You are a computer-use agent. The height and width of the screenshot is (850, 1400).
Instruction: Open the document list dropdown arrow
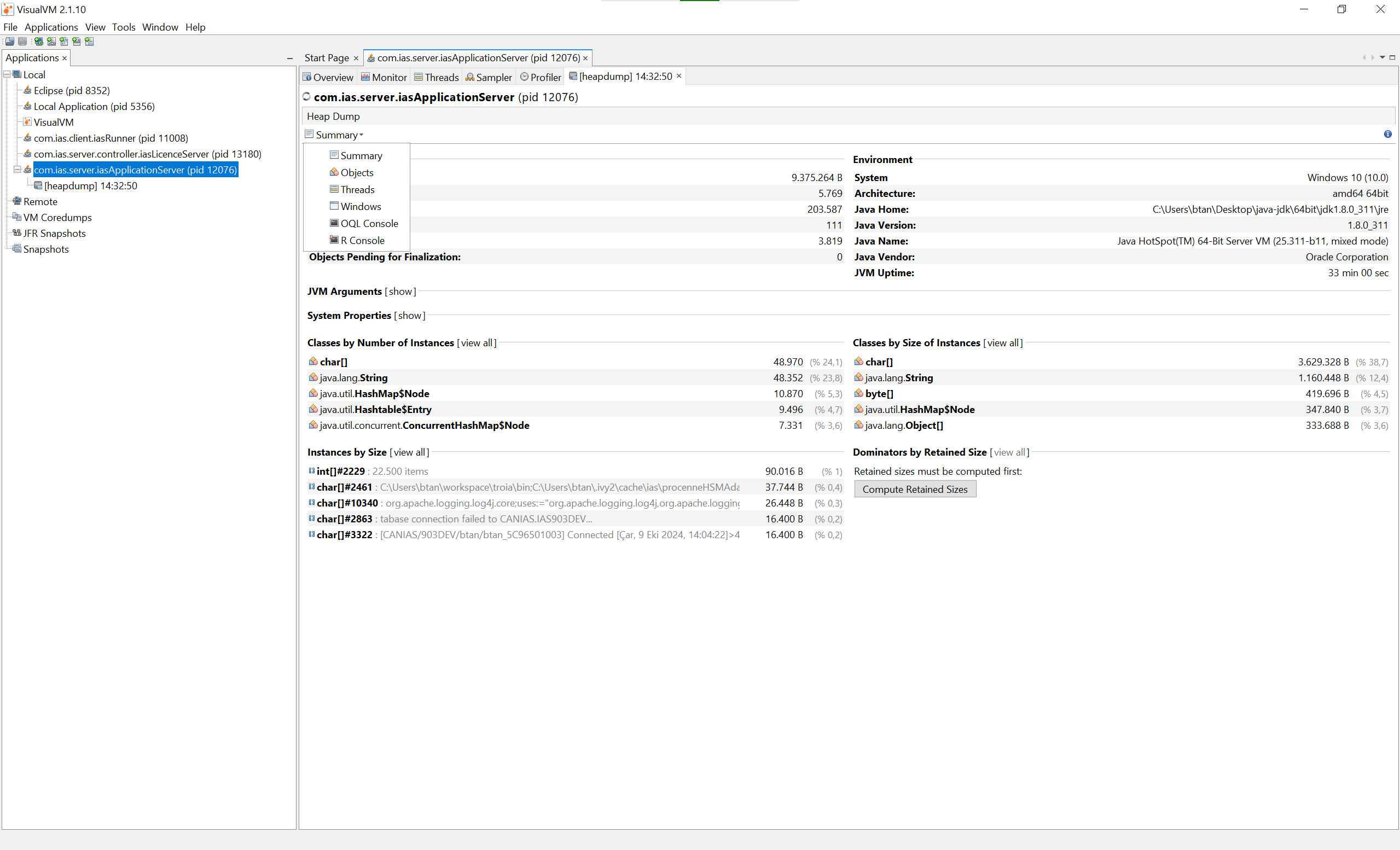tap(1382, 57)
